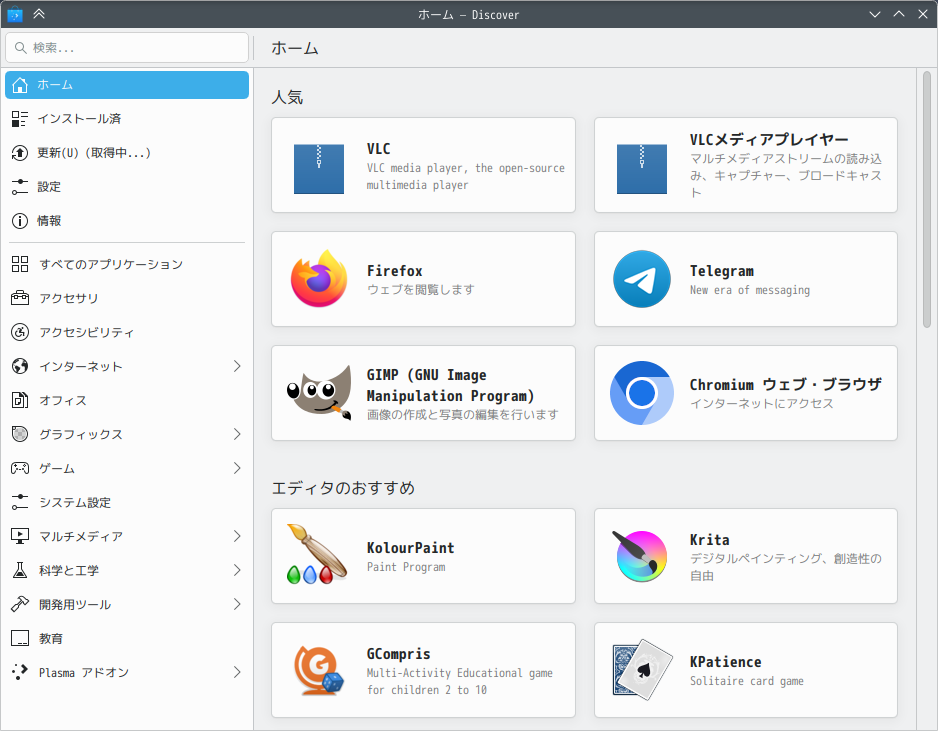Select the アクセサリ category label
Image resolution: width=938 pixels, height=731 pixels.
[69, 298]
